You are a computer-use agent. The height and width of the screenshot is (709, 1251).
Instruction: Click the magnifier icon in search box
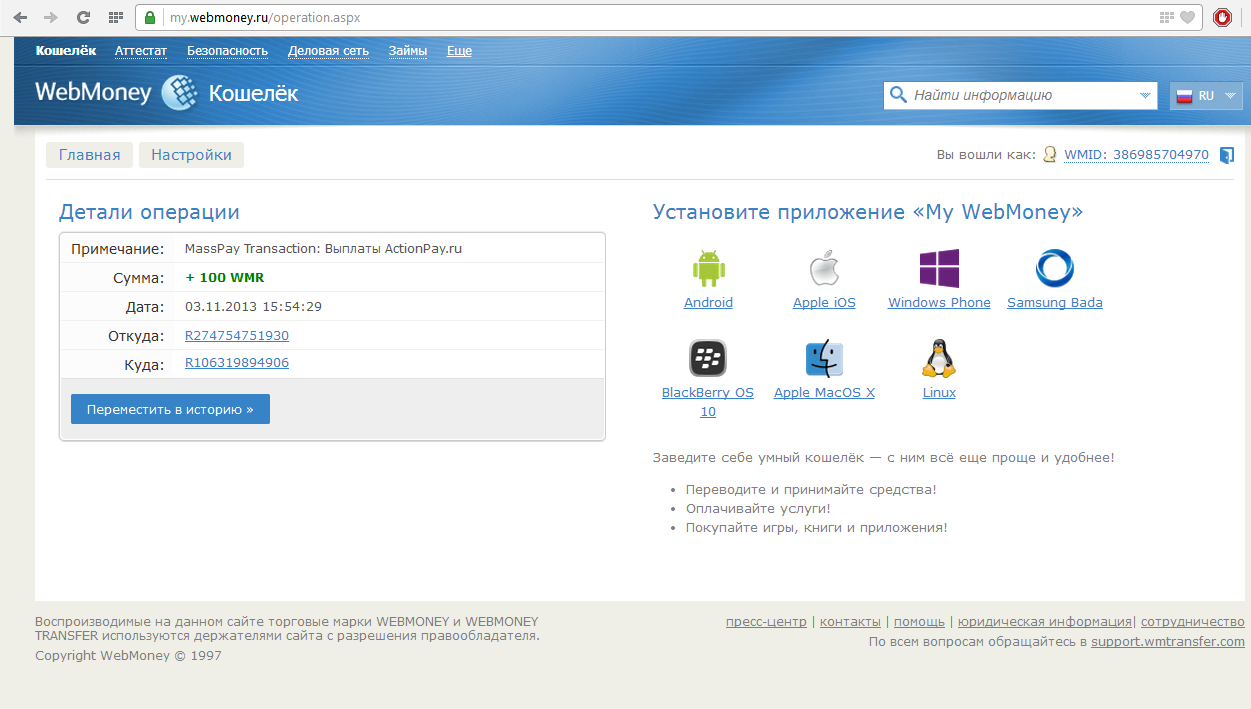tap(897, 95)
